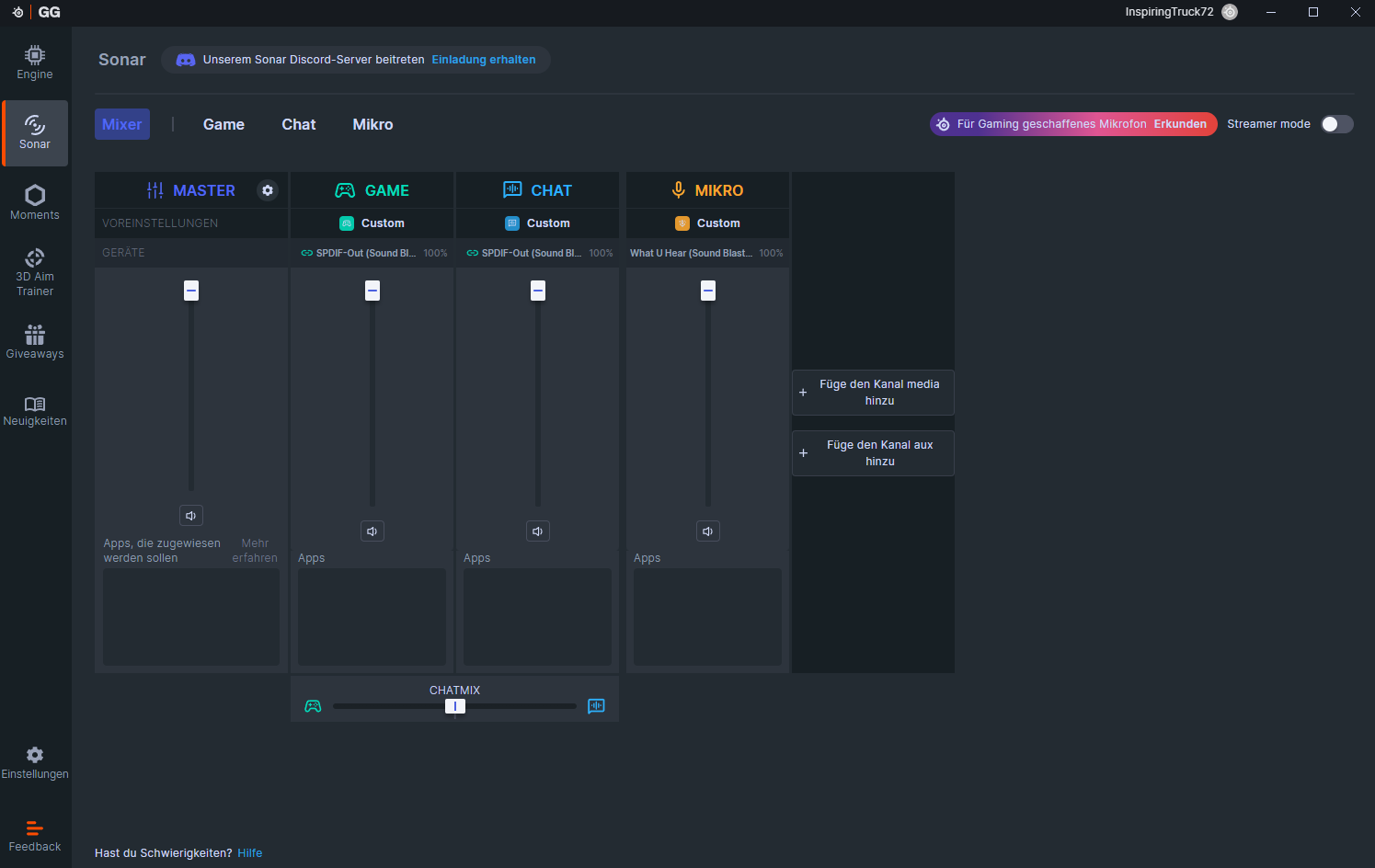Click Einladung erhalten Discord invite link

pyautogui.click(x=484, y=60)
